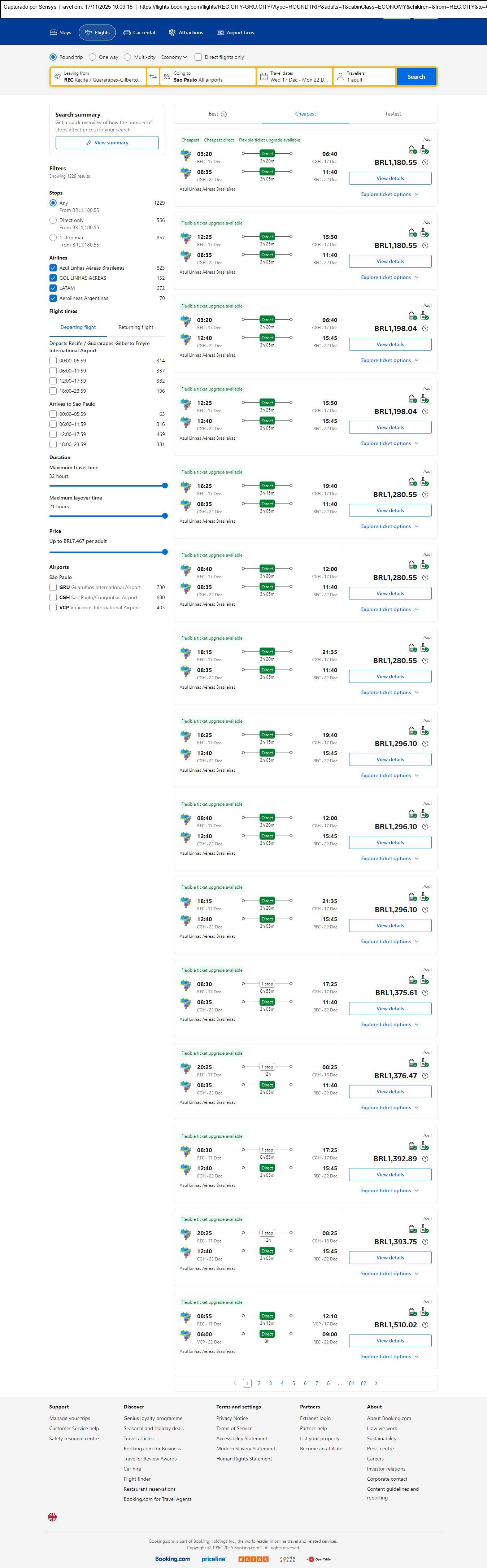Click the UK flag language icon
This screenshot has height=1568, width=487.
pyautogui.click(x=52, y=1517)
